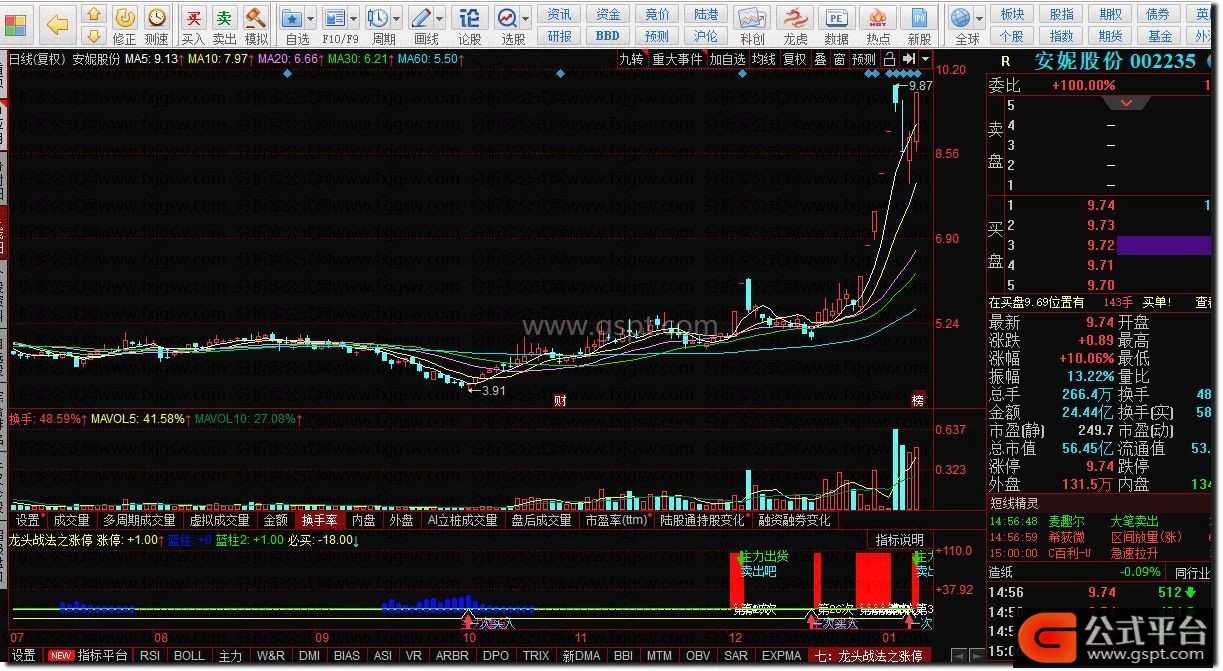This screenshot has height=671, width=1223.
Task: Click the 设置 settings button beside 成交量
Action: click(28, 520)
